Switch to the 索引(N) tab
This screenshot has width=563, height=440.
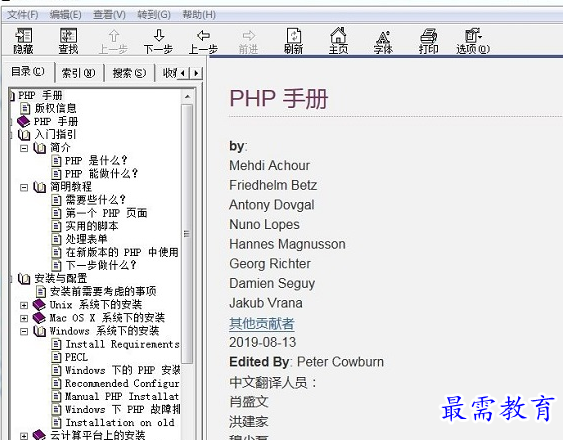(x=79, y=73)
